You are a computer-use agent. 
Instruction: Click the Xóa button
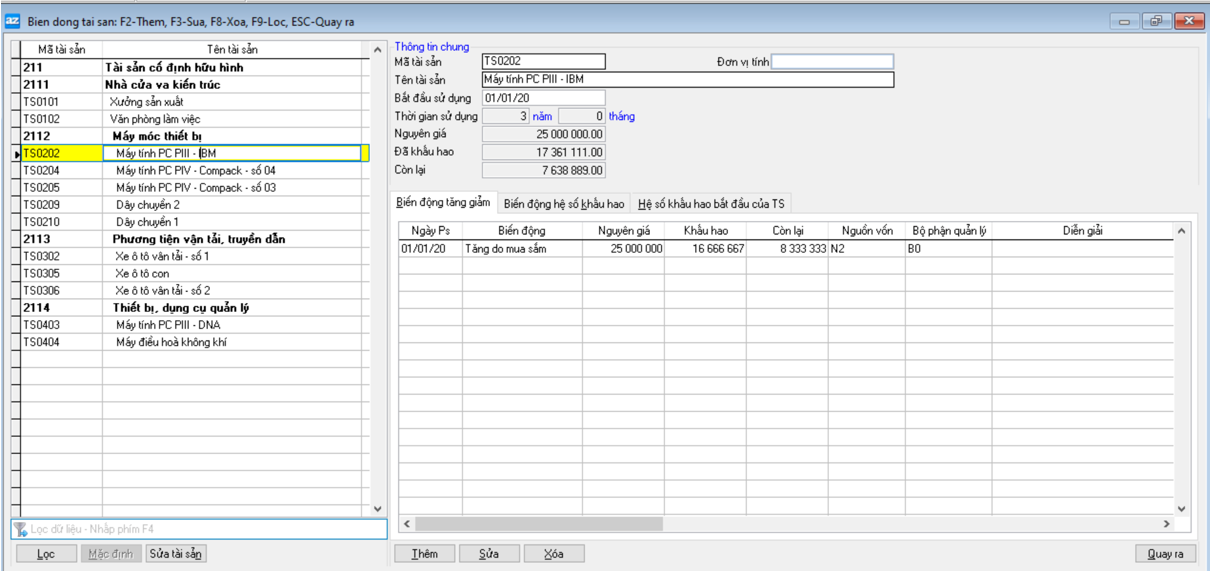pyautogui.click(x=553, y=554)
